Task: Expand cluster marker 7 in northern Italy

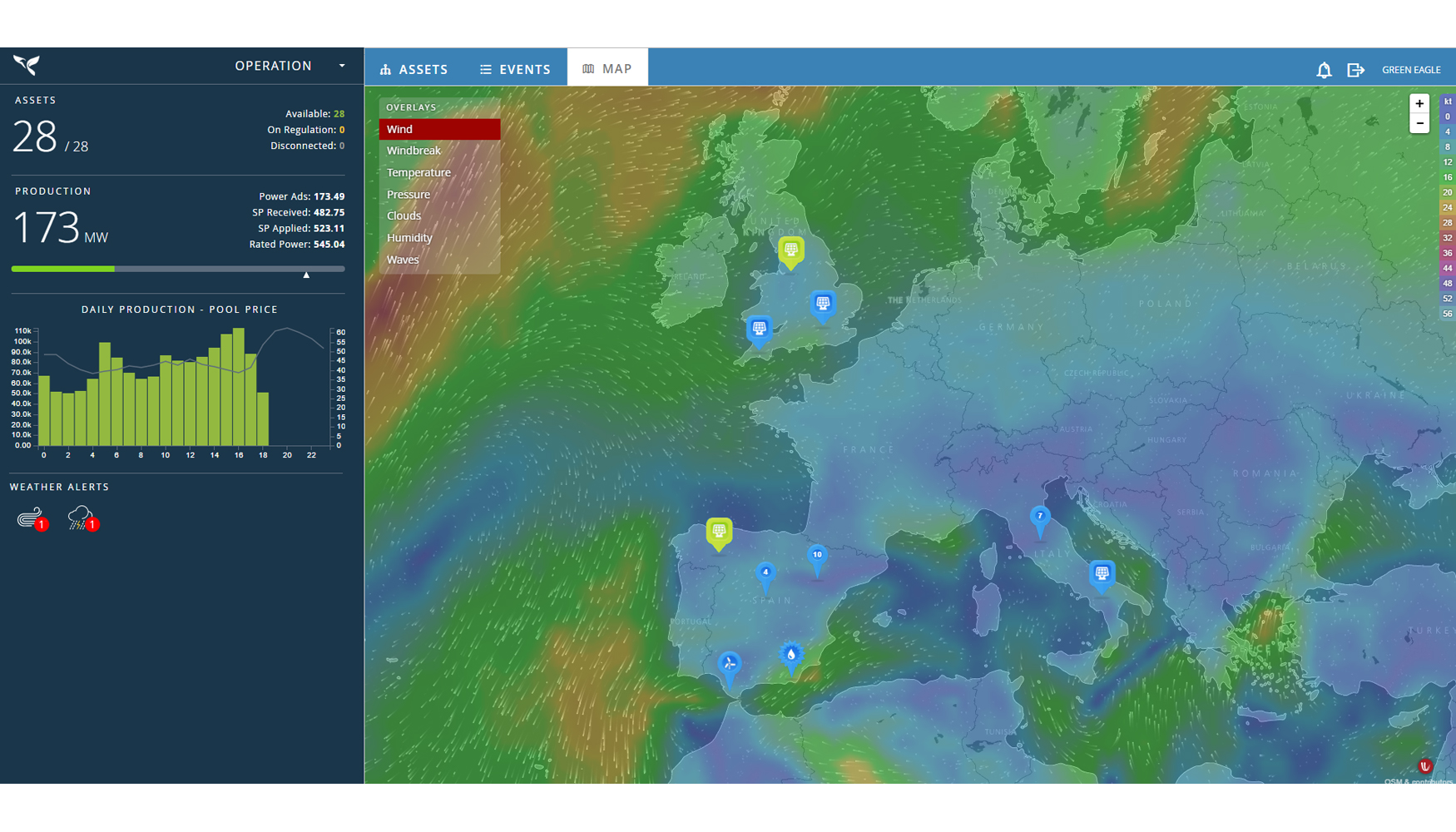Action: pyautogui.click(x=1039, y=518)
